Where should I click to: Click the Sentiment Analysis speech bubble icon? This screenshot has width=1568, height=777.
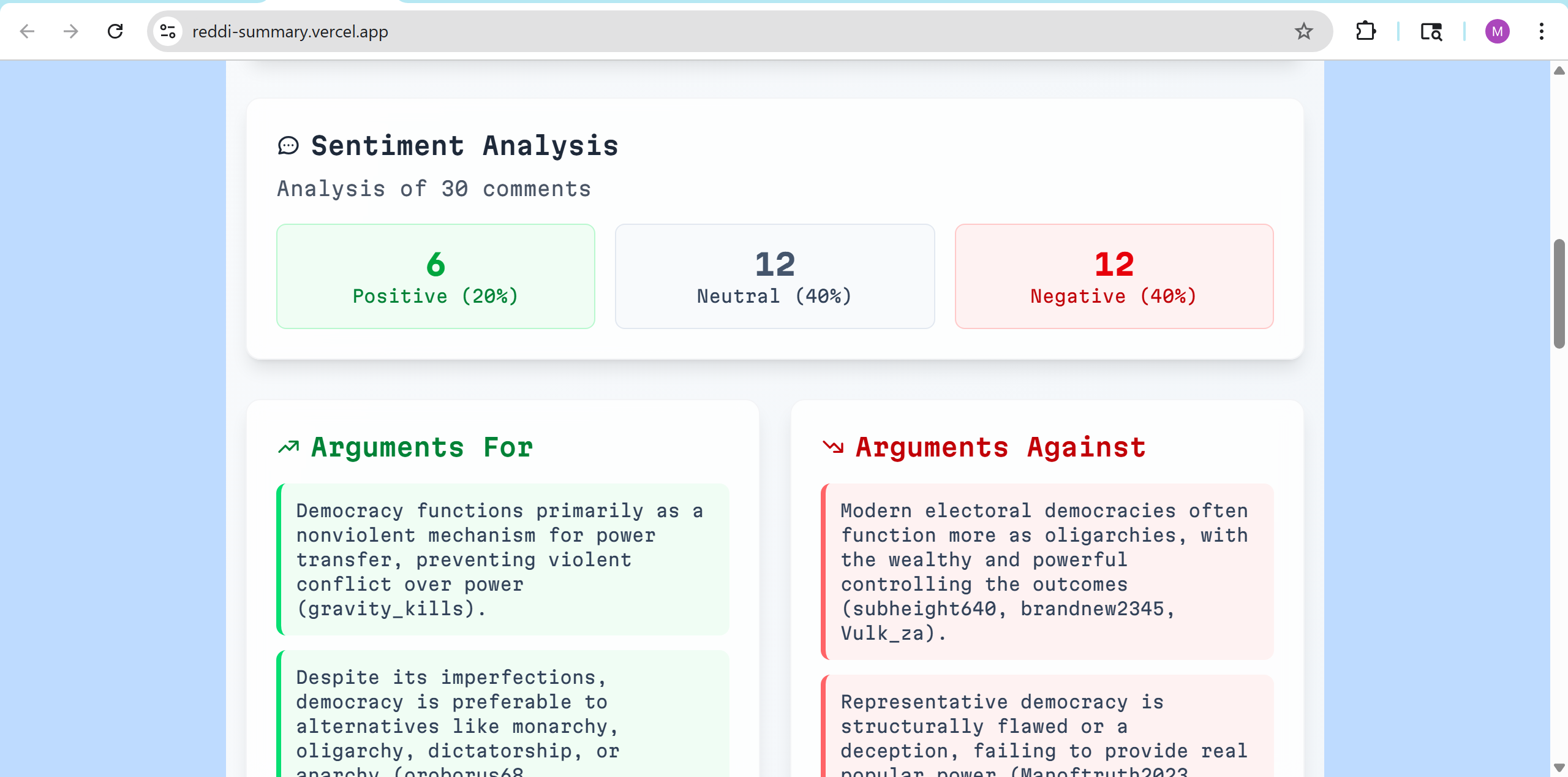coord(288,146)
